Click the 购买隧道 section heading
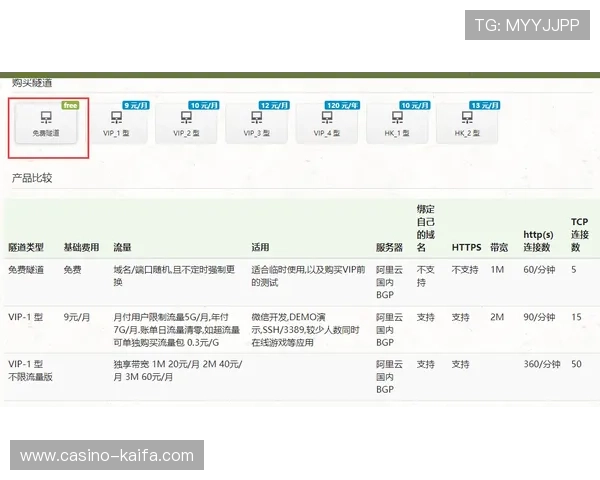 (x=32, y=83)
